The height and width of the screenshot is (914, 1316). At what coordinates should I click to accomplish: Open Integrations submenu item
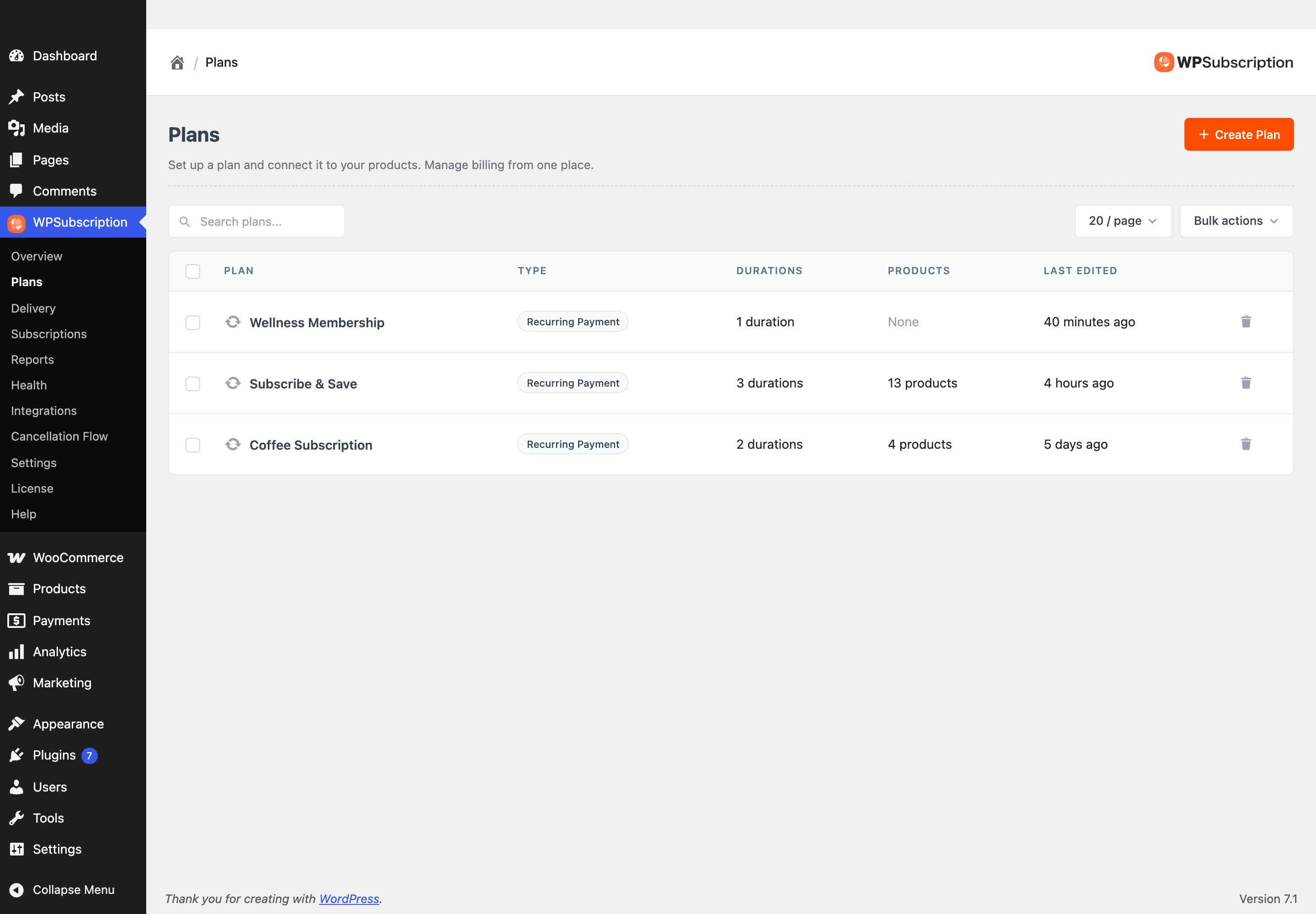click(43, 410)
